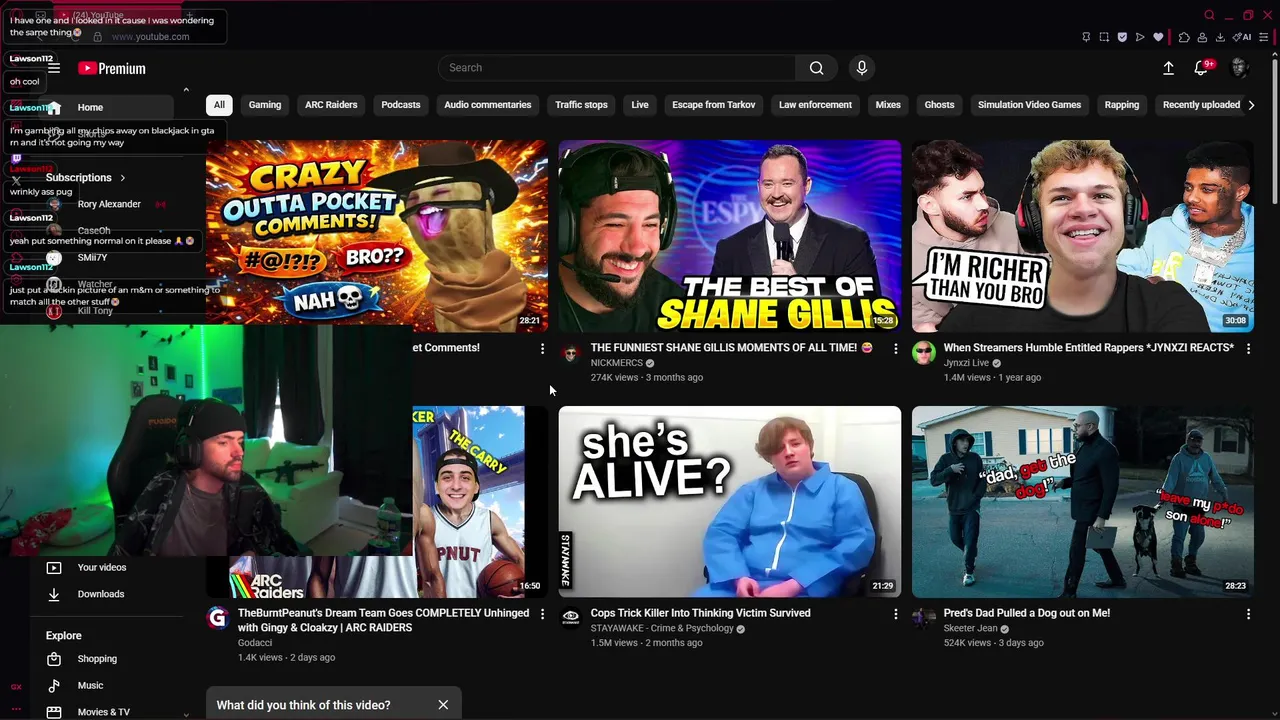Image resolution: width=1280 pixels, height=720 pixels.
Task: Start voice search with microphone icon
Action: (862, 68)
